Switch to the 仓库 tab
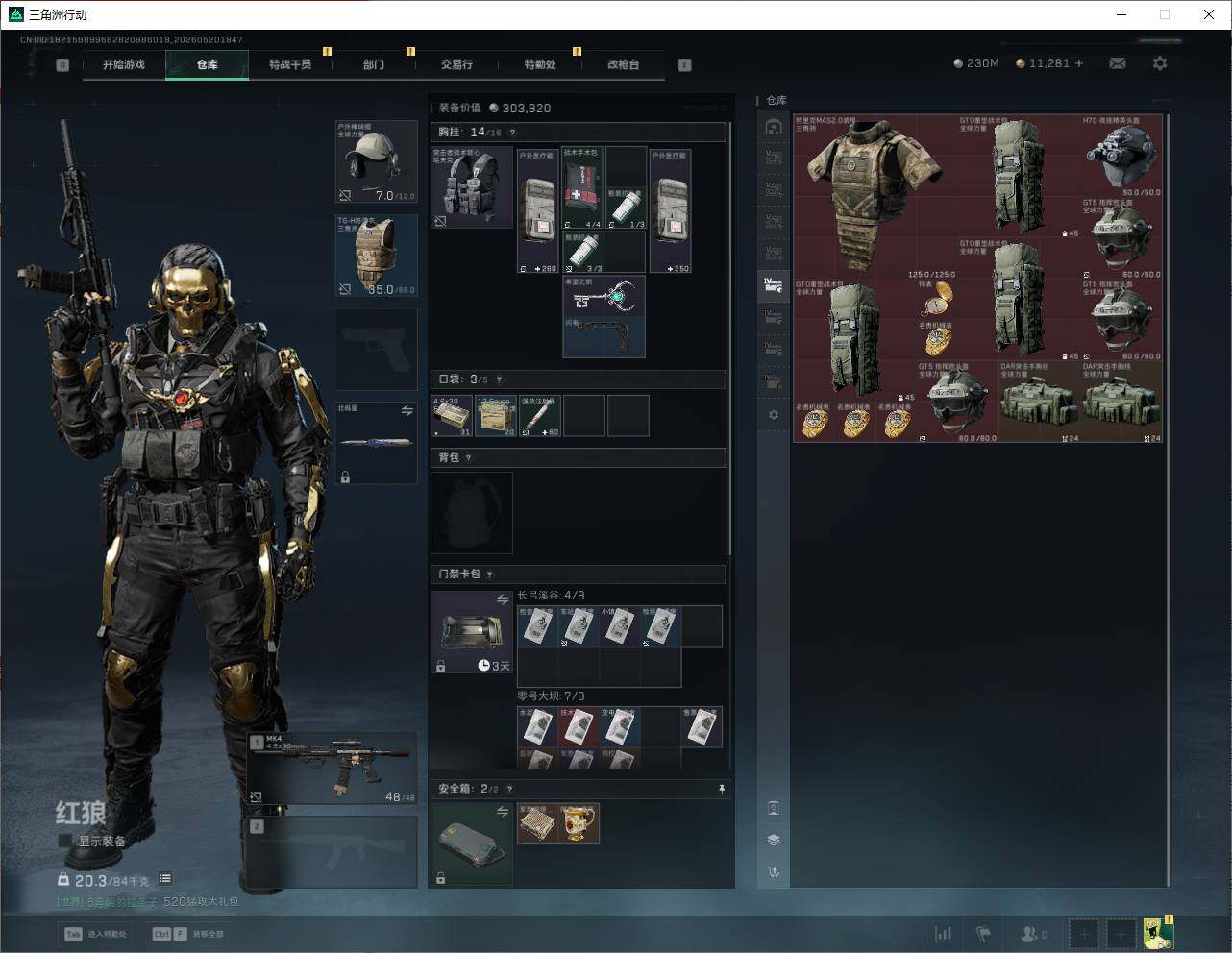This screenshot has width=1232, height=953. (208, 64)
